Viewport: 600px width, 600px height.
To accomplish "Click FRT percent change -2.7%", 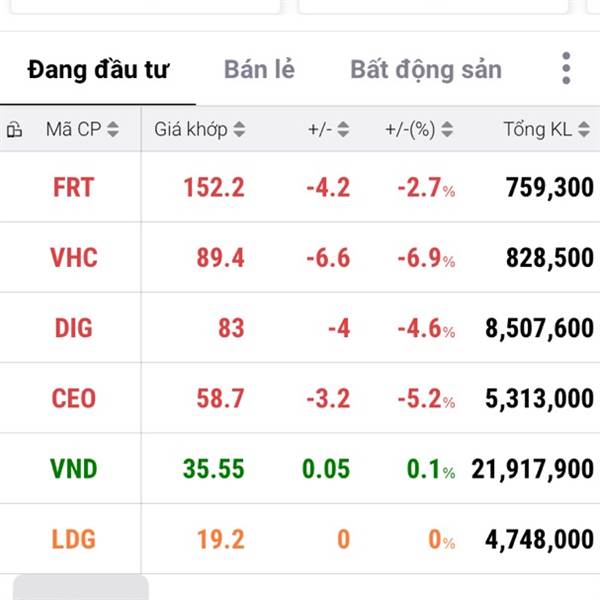I will pos(426,188).
